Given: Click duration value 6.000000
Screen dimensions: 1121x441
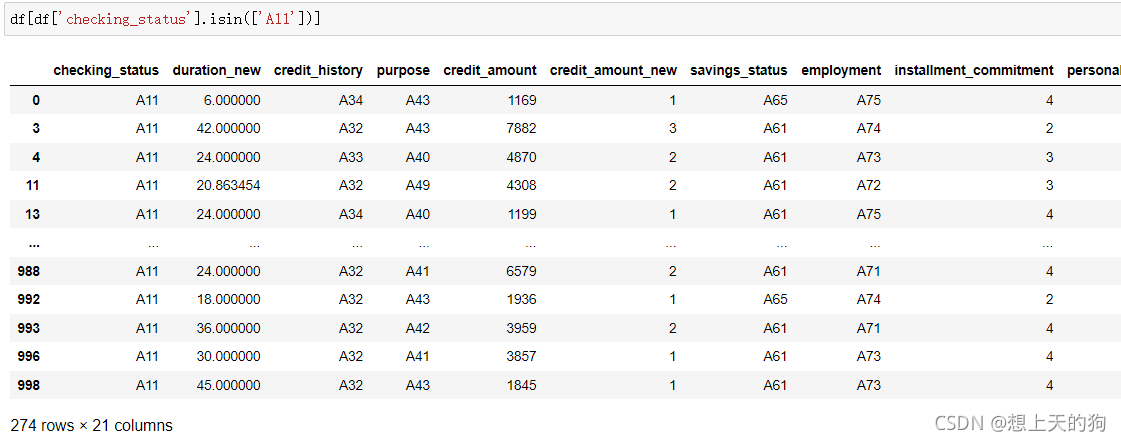Looking at the screenshot, I should pyautogui.click(x=232, y=100).
